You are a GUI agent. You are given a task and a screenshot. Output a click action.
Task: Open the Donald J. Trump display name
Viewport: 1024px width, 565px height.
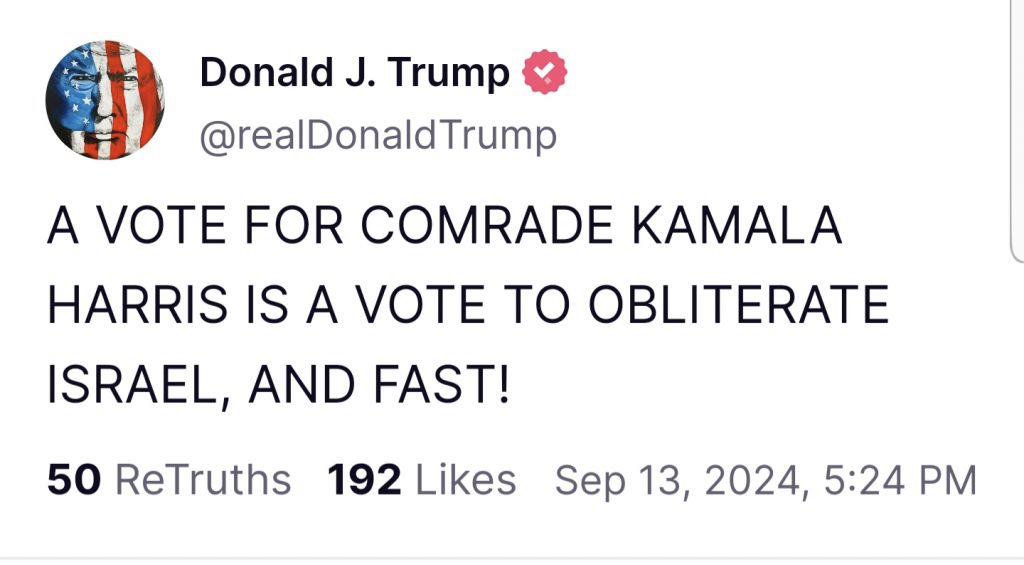355,72
